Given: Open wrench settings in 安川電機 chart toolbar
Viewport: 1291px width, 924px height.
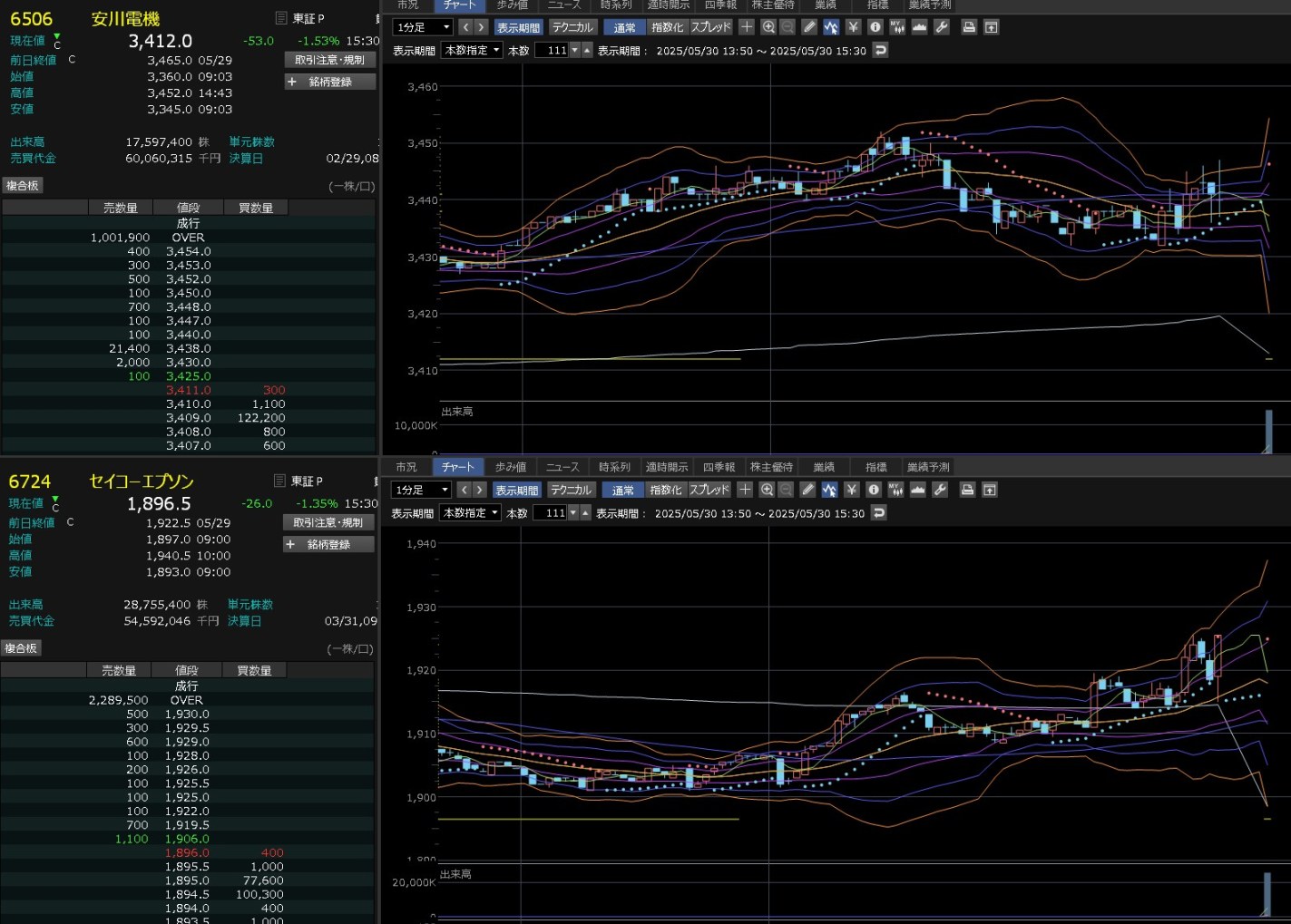Looking at the screenshot, I should [x=942, y=27].
